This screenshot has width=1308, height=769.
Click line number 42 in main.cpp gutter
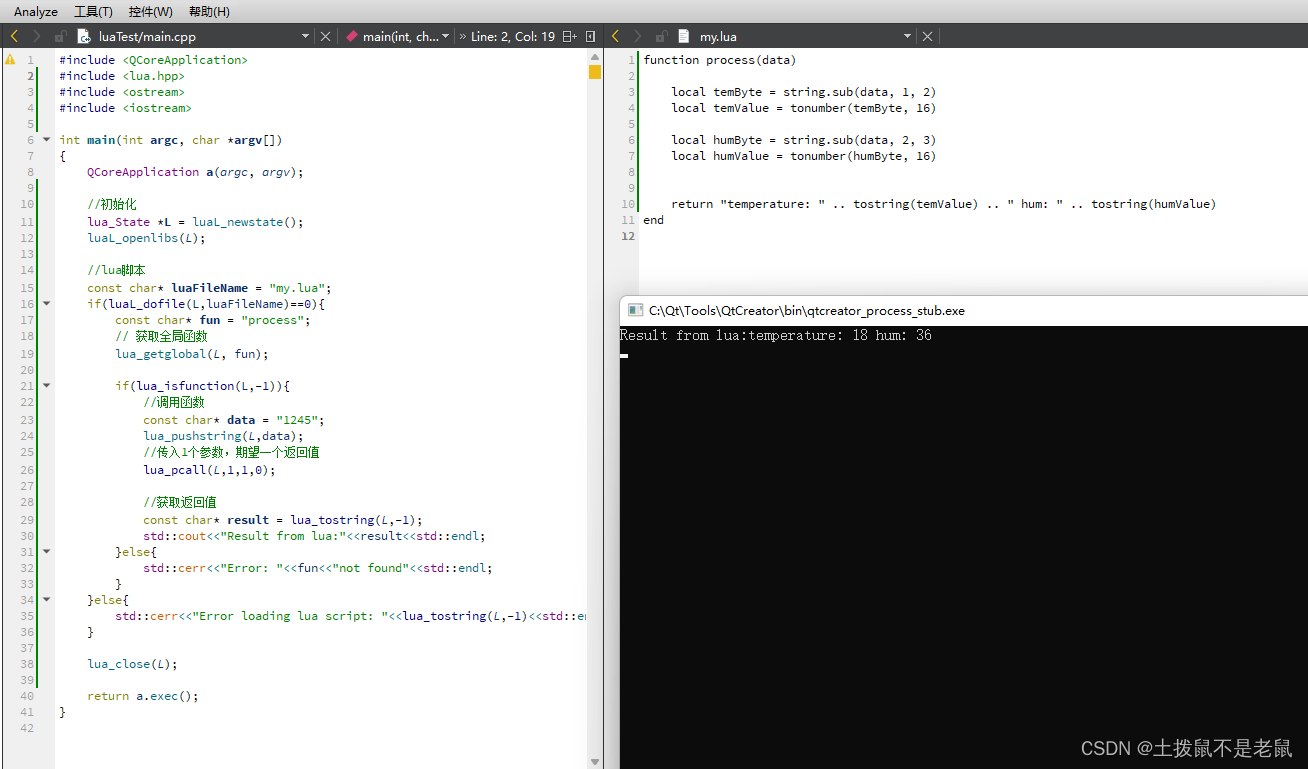click(27, 728)
